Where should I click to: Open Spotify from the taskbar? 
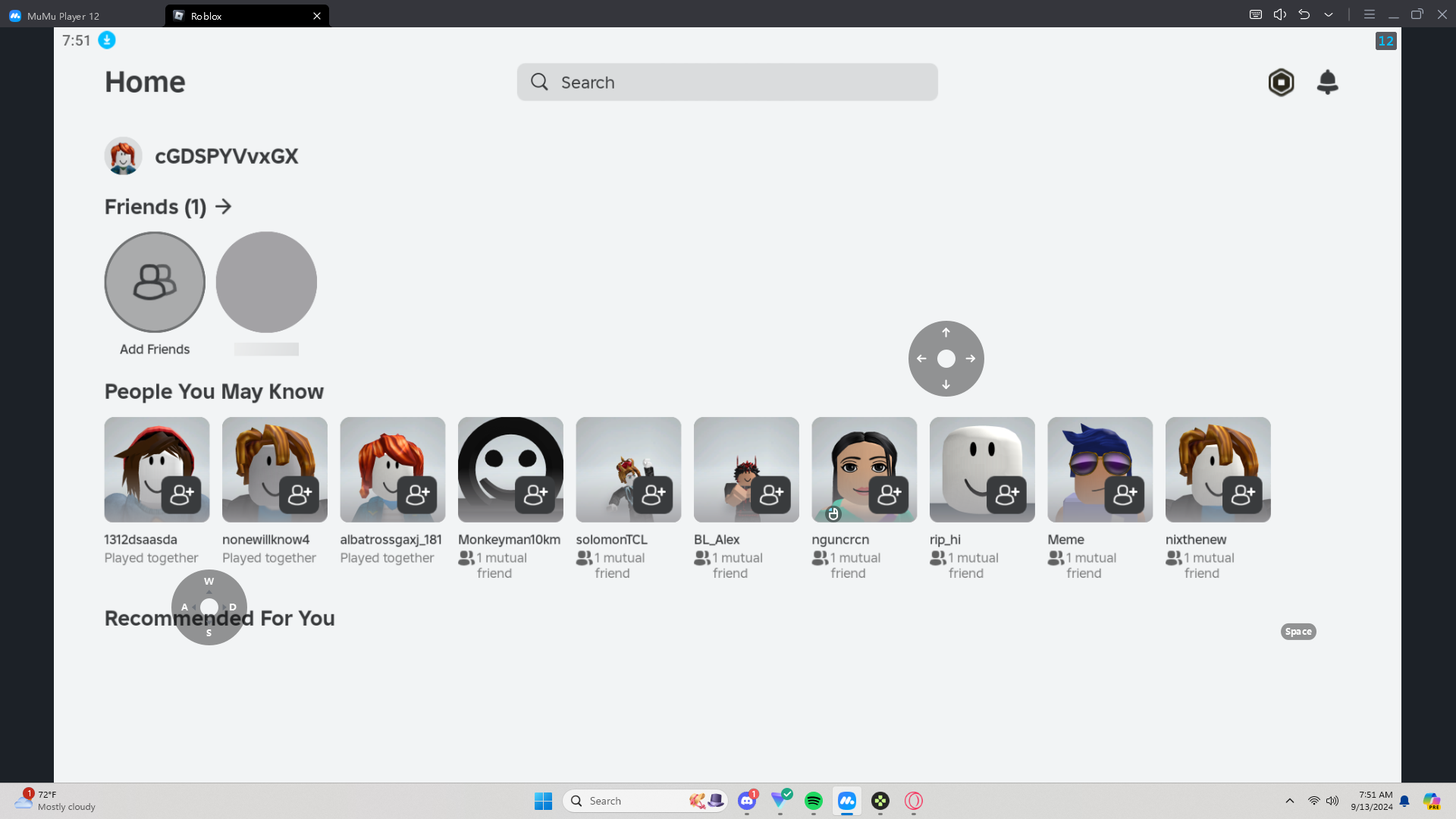814,801
